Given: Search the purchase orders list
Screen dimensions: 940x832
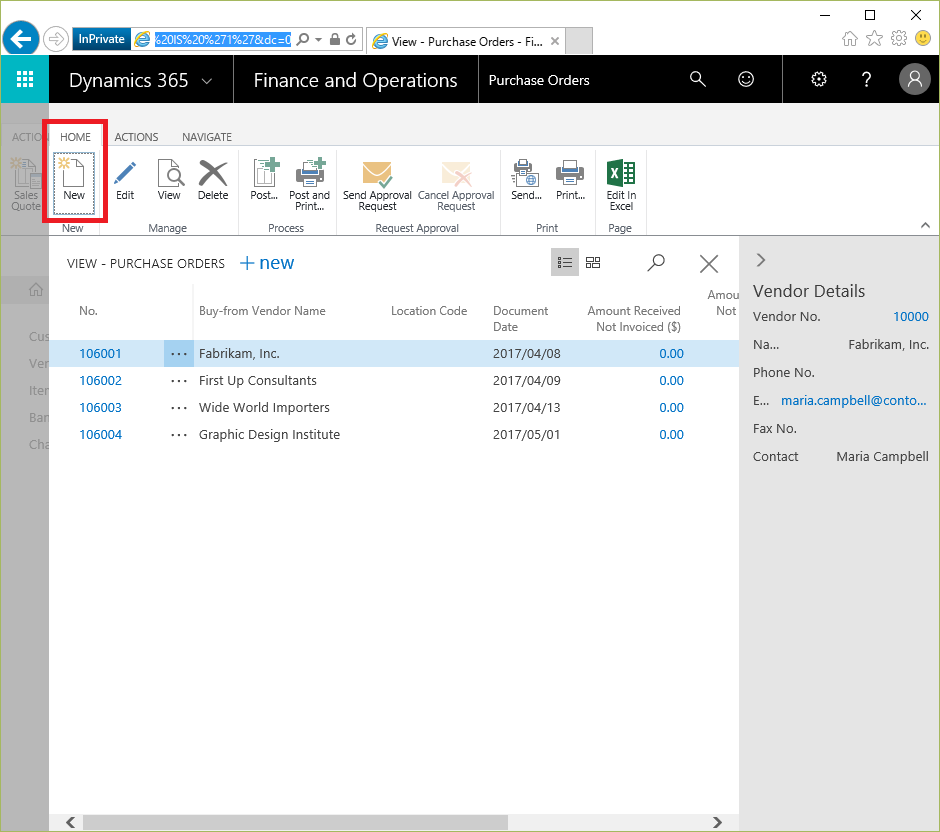Looking at the screenshot, I should click(656, 263).
